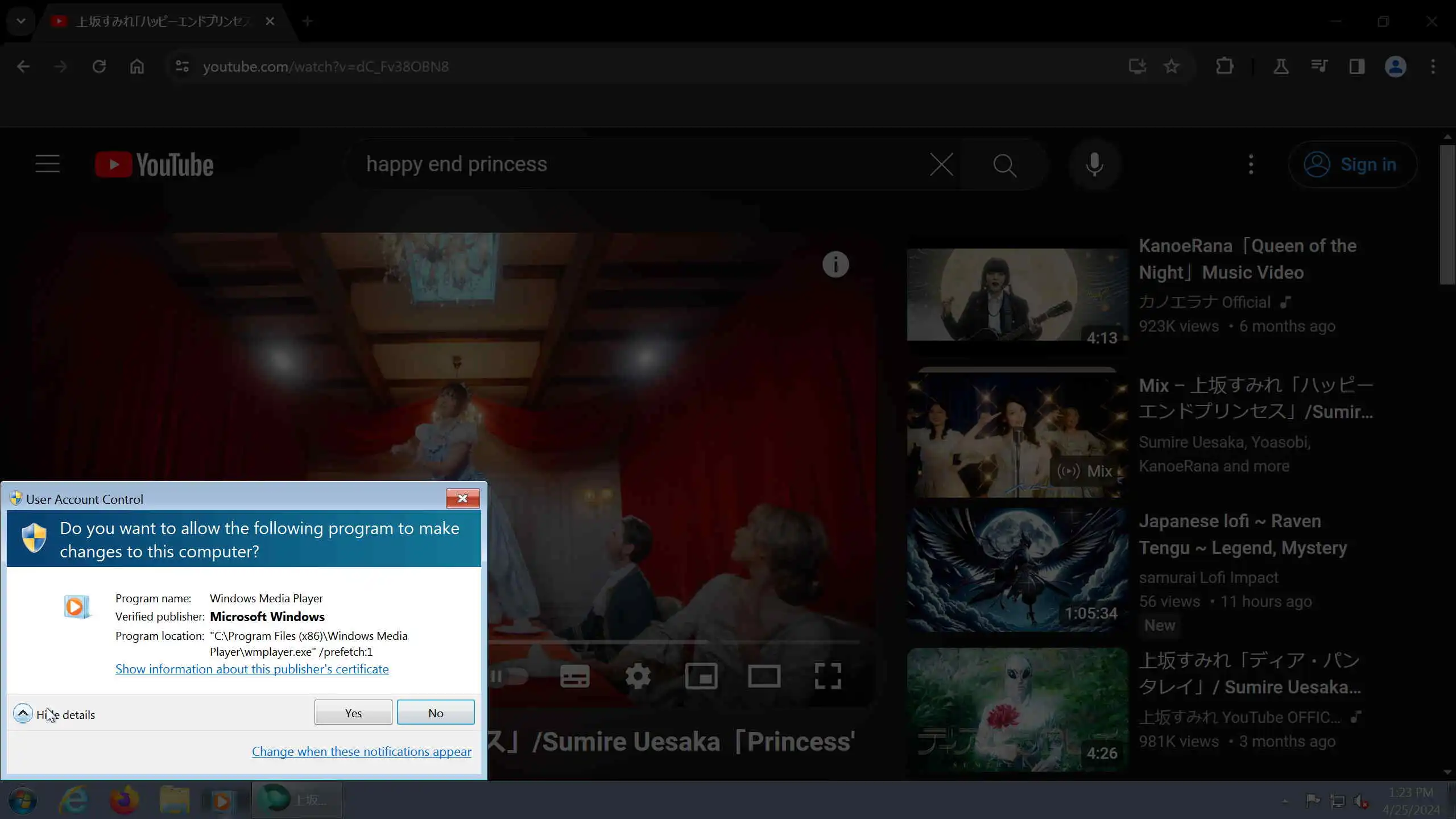Click the YouTube voice search microphone icon
This screenshot has width=1456, height=819.
(1094, 165)
